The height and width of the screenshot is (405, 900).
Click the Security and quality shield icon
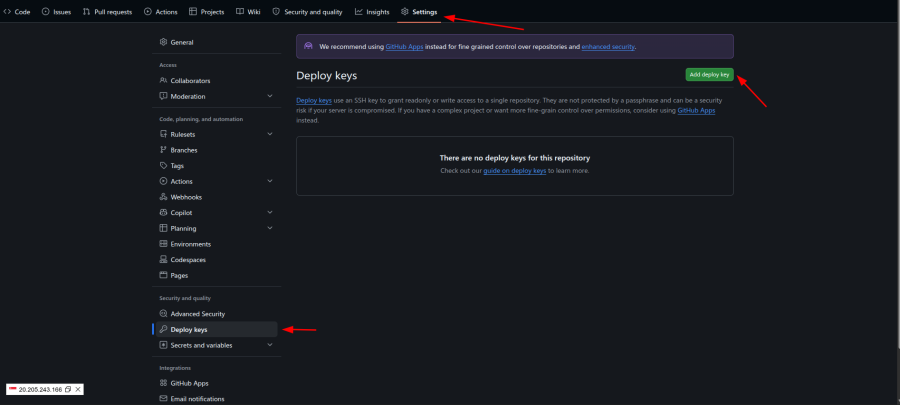tap(276, 11)
